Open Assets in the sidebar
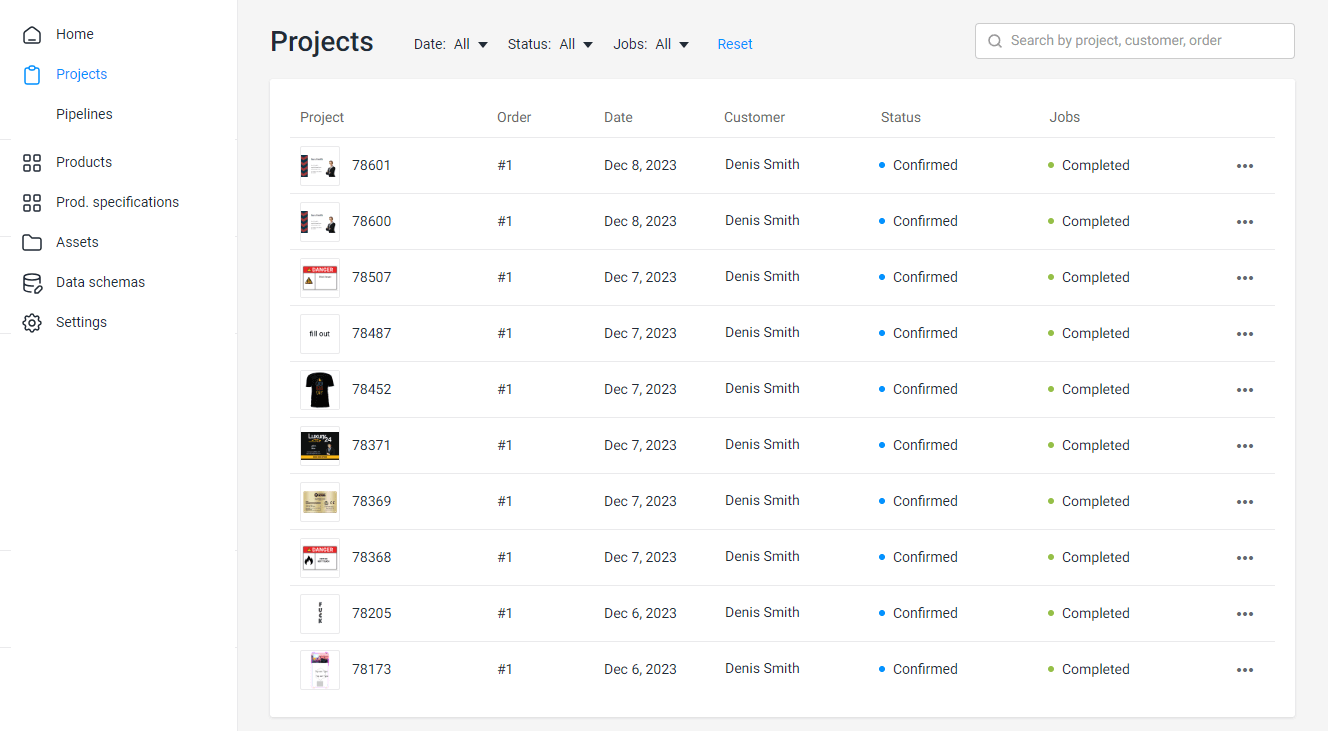Screen dimensions: 1328x731 77,242
